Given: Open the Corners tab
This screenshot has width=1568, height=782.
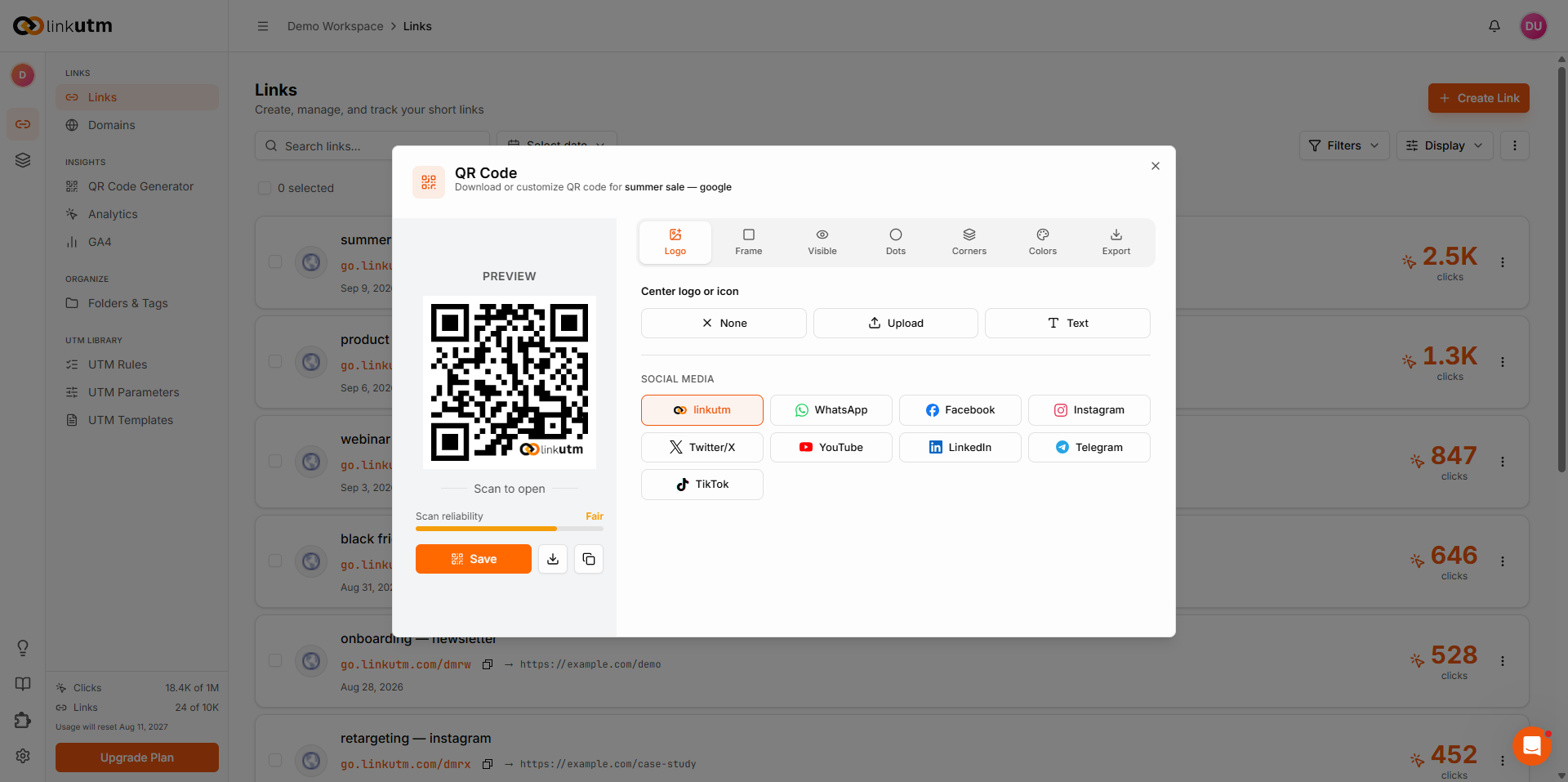Looking at the screenshot, I should pos(969,243).
